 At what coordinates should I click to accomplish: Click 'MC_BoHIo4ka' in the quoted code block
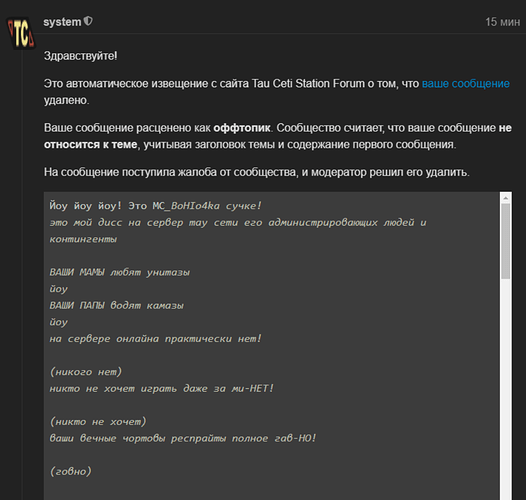pyautogui.click(x=186, y=206)
